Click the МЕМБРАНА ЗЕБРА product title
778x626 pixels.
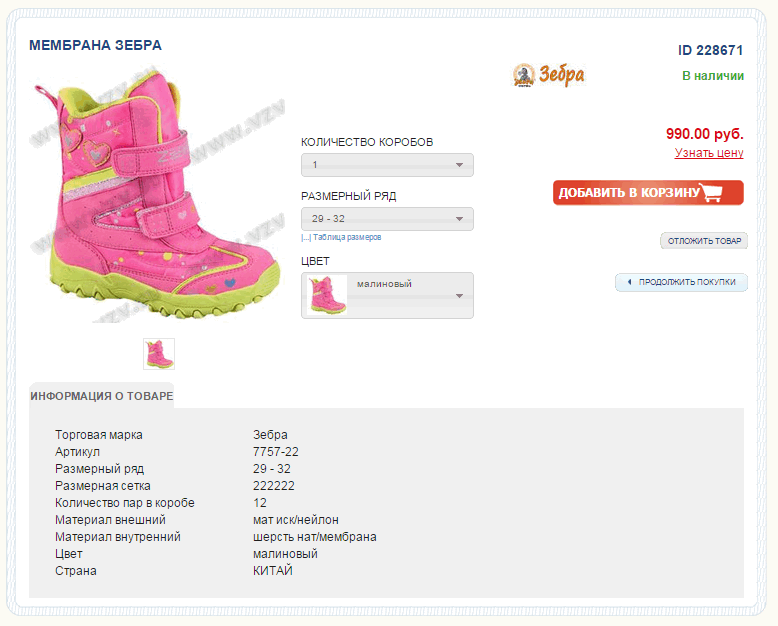coord(95,45)
